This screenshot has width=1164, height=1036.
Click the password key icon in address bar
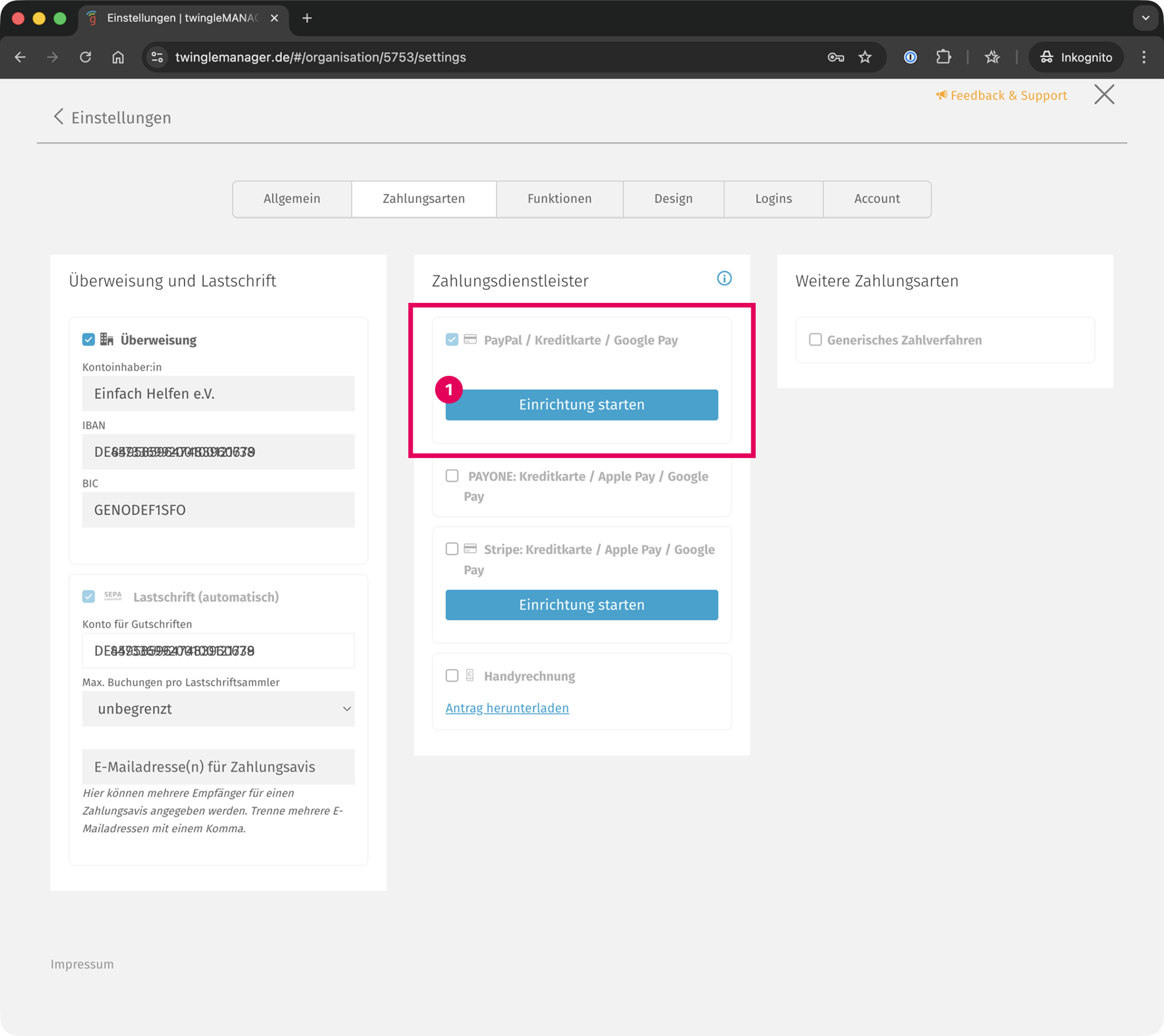835,57
